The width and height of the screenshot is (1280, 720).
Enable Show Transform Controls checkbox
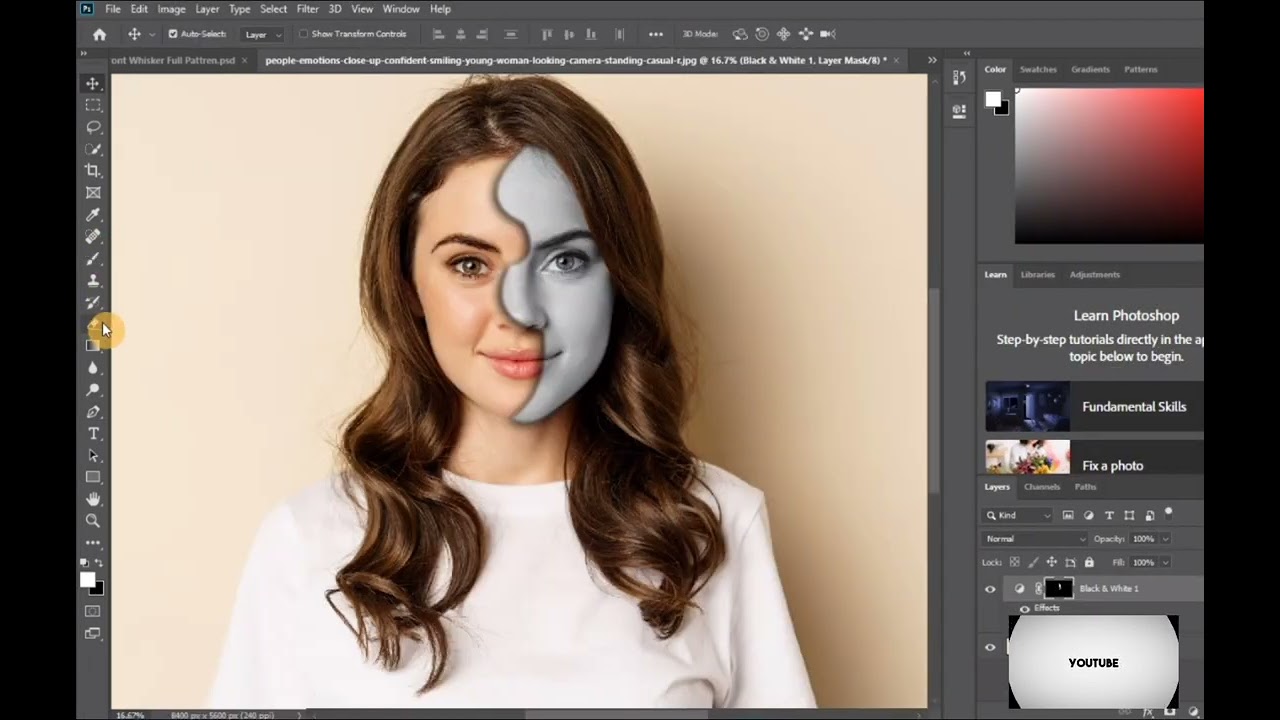[x=303, y=34]
